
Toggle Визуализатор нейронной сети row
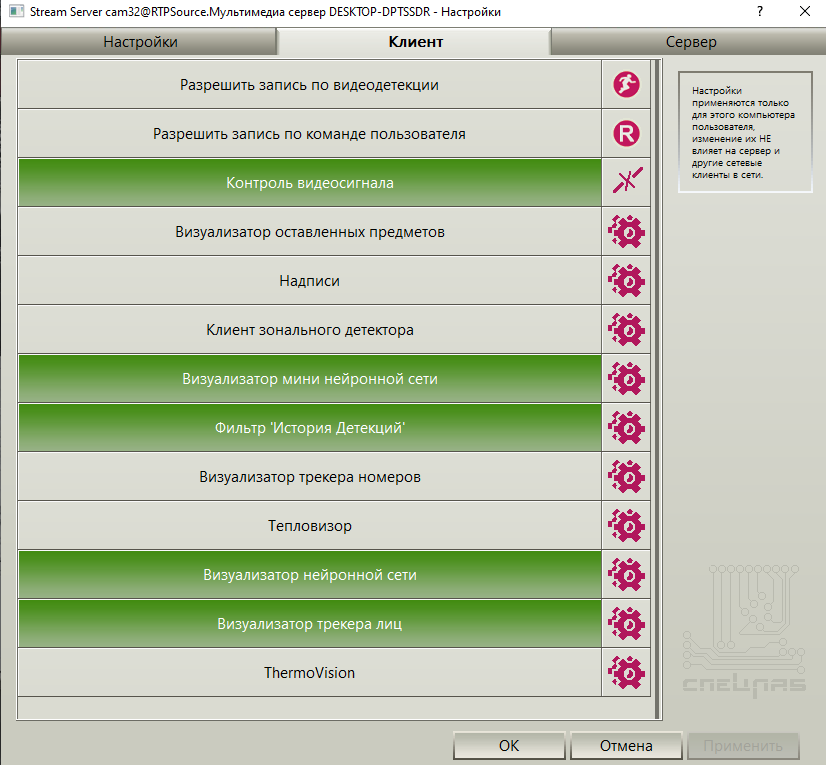310,574
